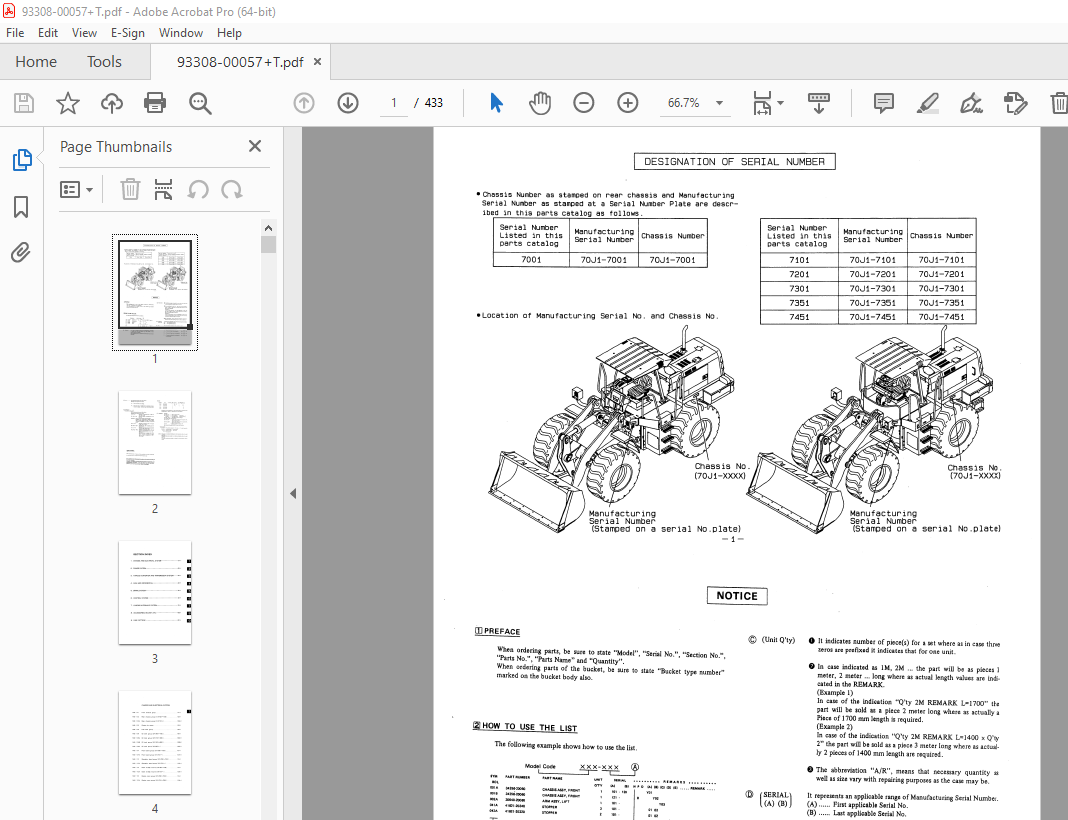
Task: Select page 2 thumbnail
Action: [155, 443]
